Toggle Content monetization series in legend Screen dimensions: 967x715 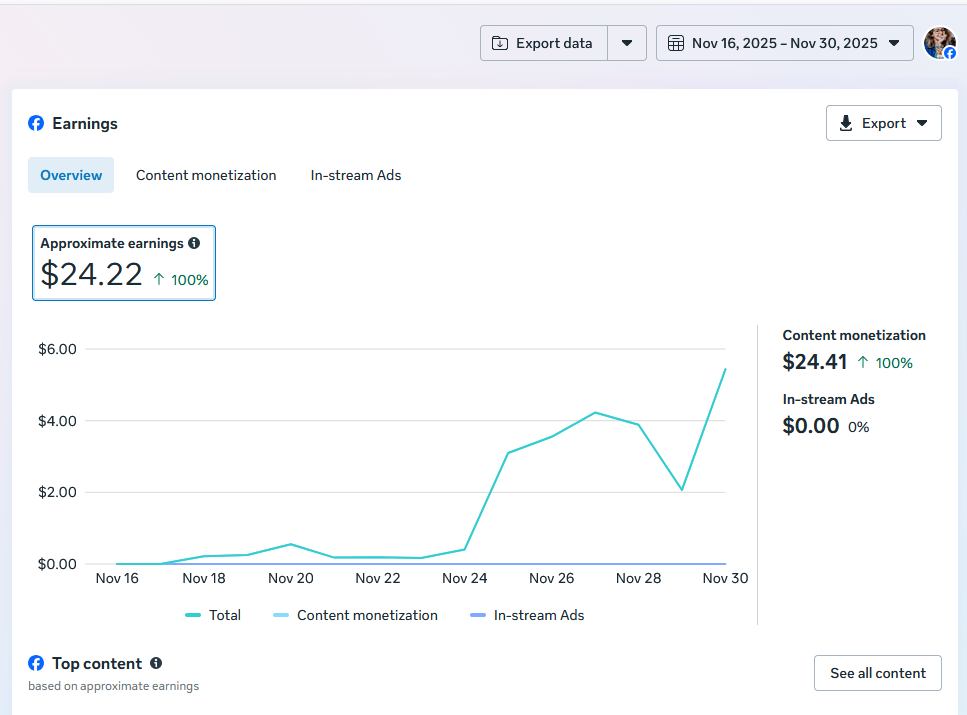coord(356,615)
